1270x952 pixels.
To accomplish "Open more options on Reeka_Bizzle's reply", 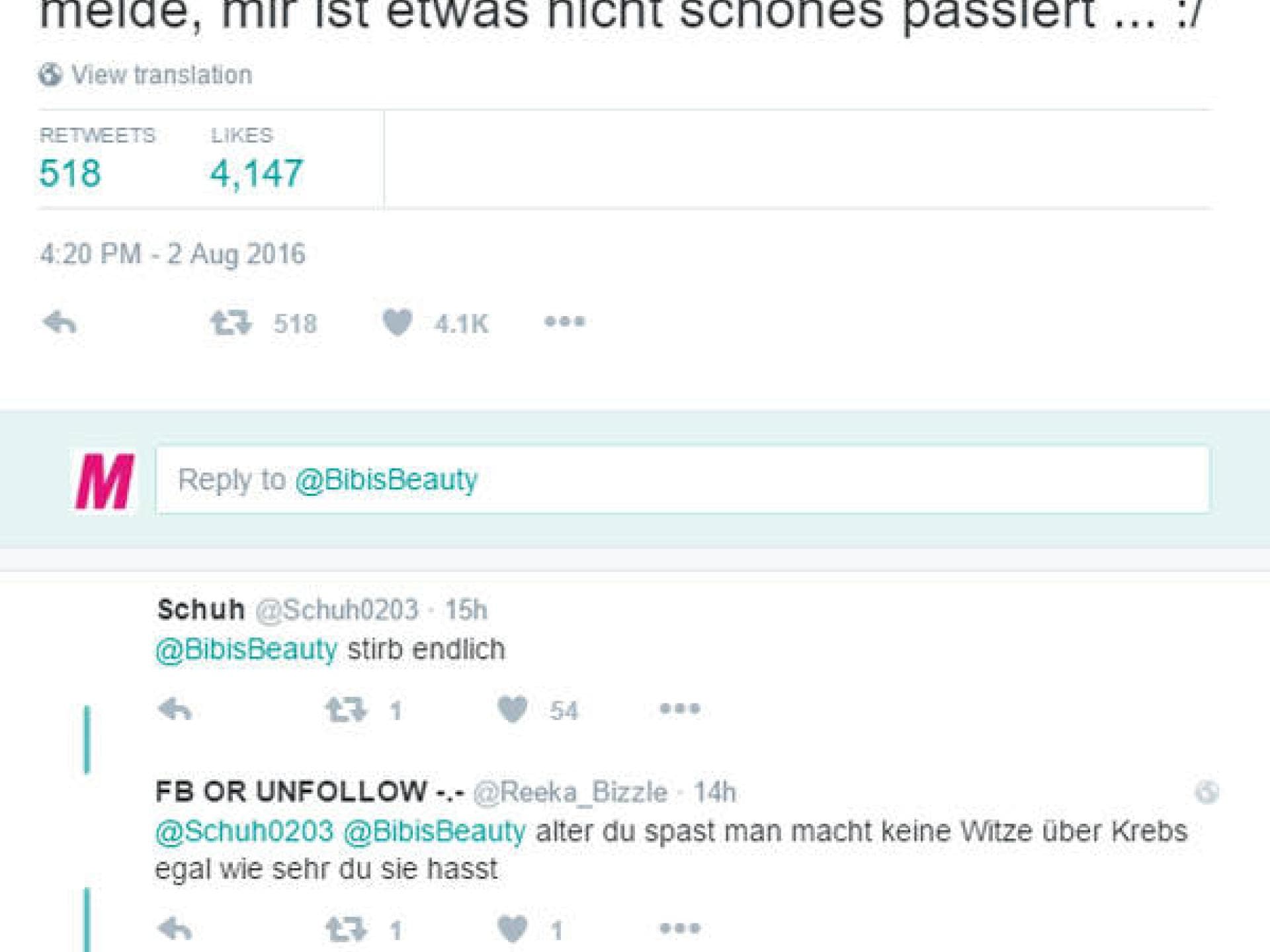I will pos(679,929).
